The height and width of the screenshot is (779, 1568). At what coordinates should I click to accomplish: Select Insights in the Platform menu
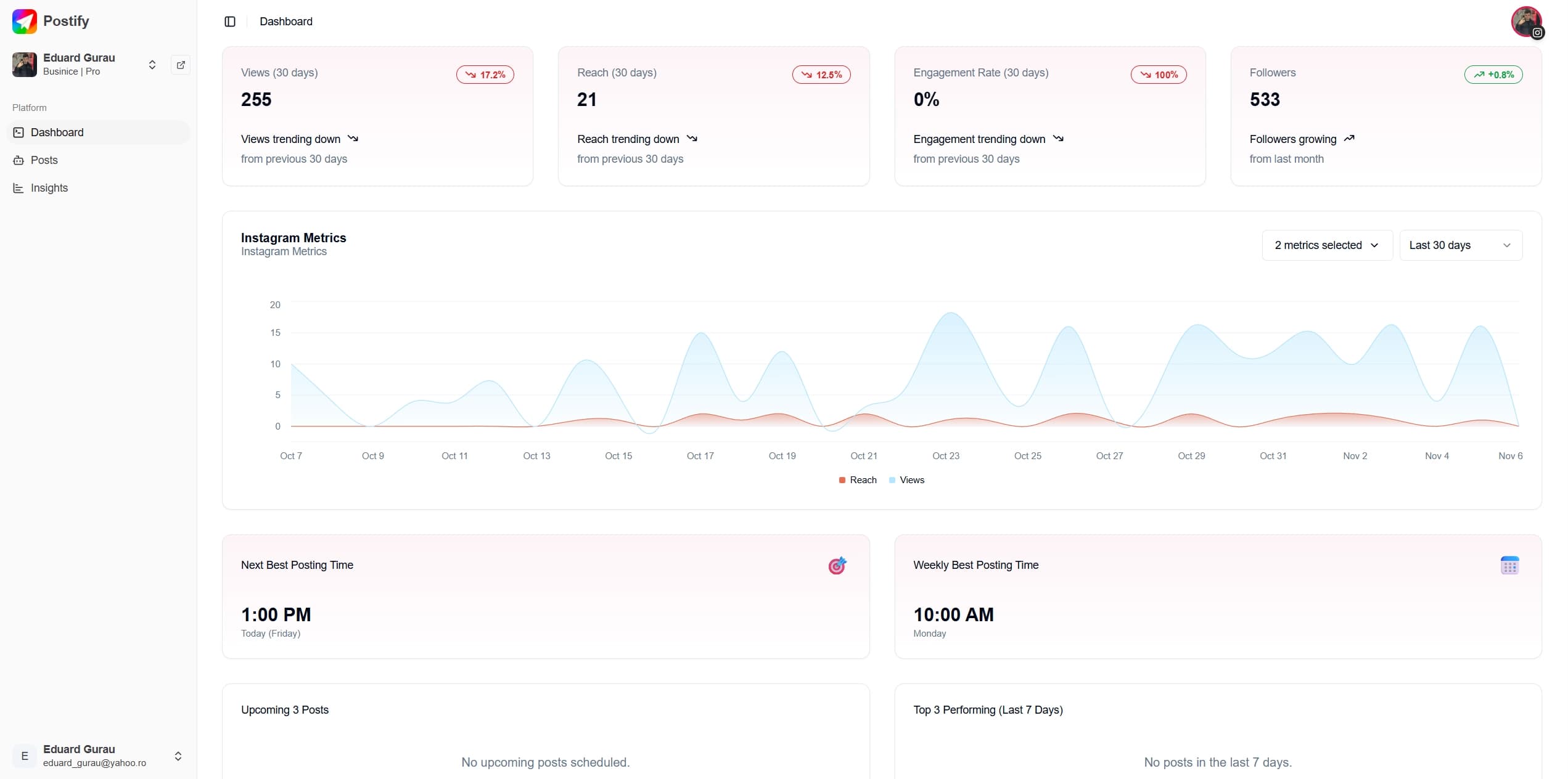pos(49,188)
